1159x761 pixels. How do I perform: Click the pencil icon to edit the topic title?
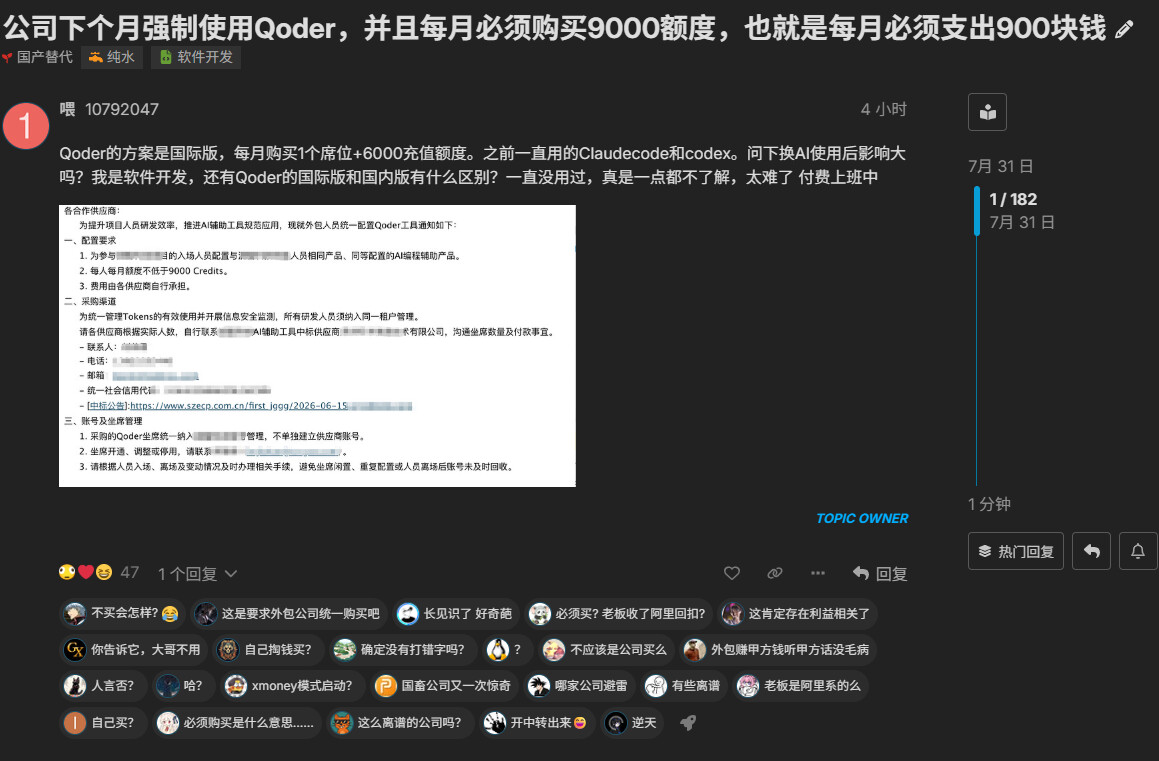pos(1124,30)
